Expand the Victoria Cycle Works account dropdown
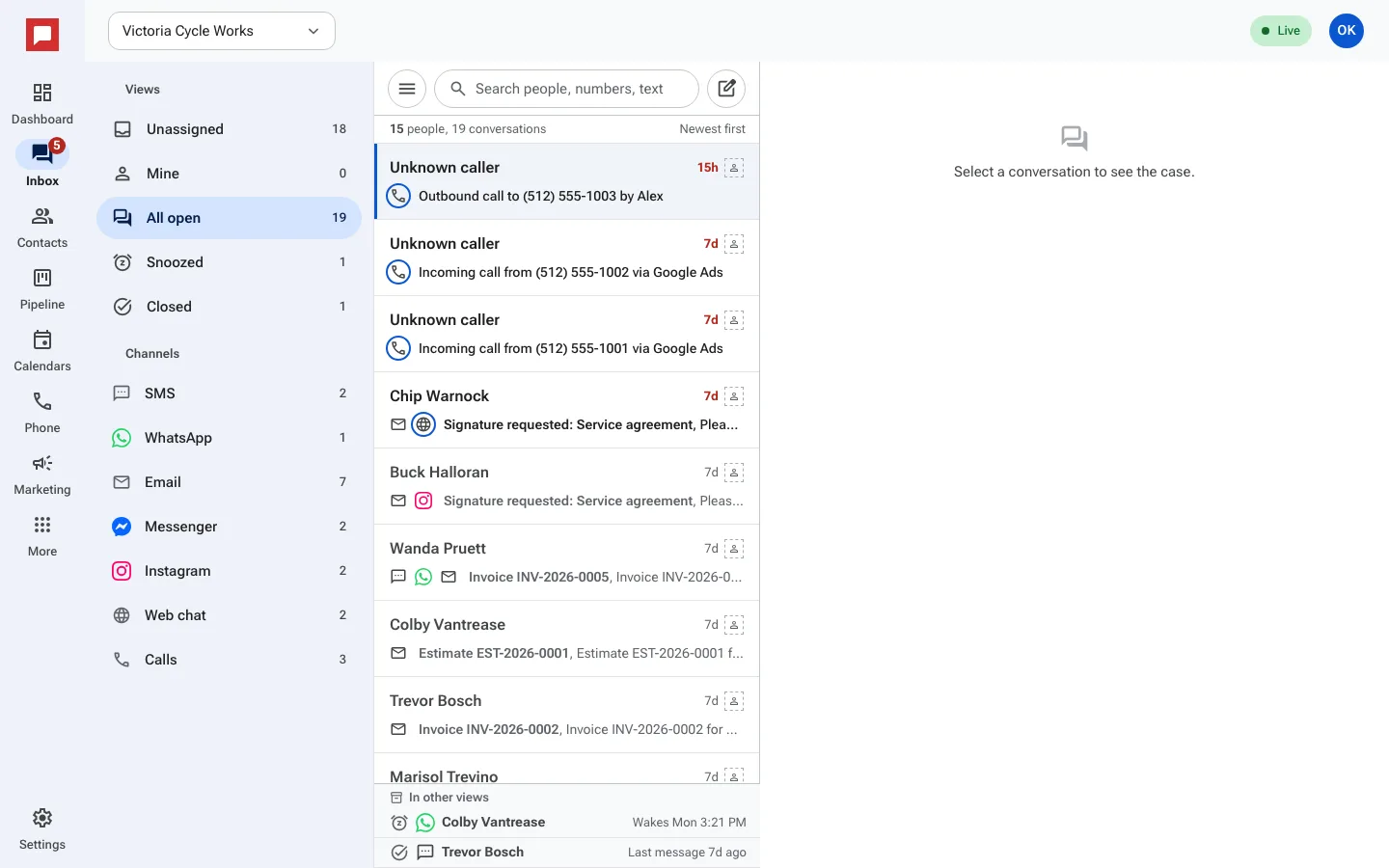This screenshot has width=1389, height=868. pyautogui.click(x=222, y=31)
